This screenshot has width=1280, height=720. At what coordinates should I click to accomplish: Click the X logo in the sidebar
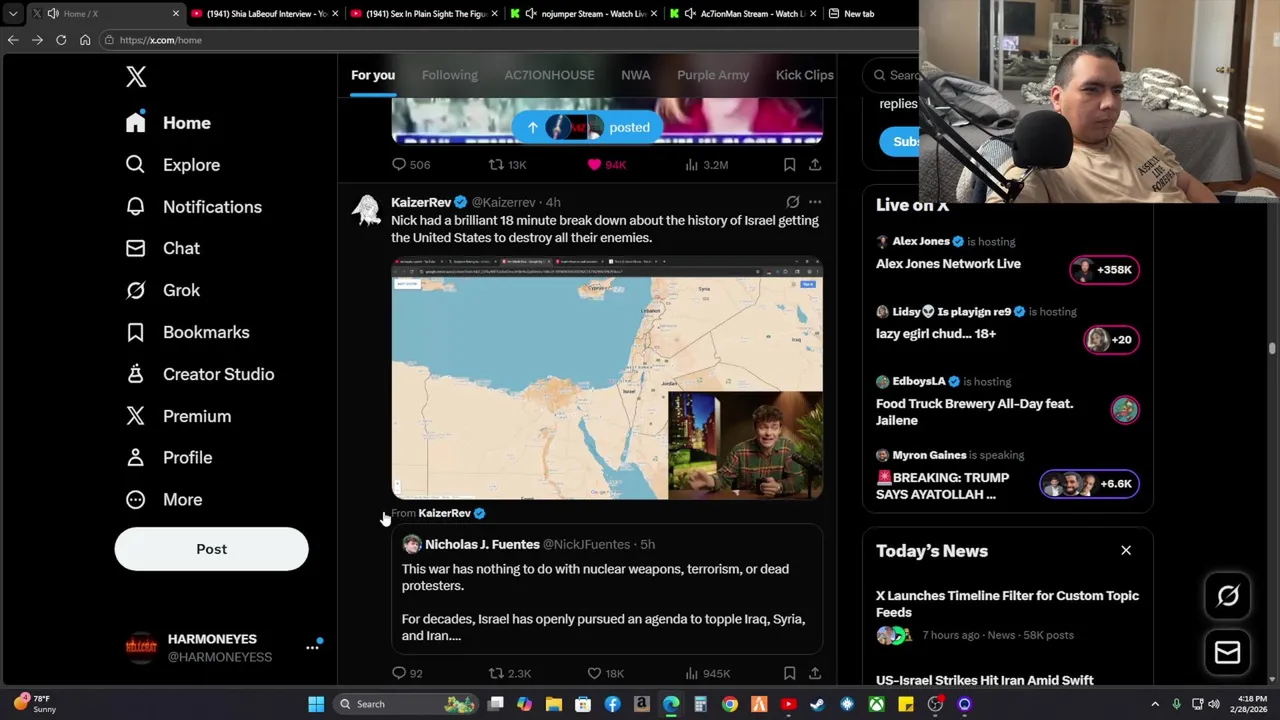click(x=136, y=77)
